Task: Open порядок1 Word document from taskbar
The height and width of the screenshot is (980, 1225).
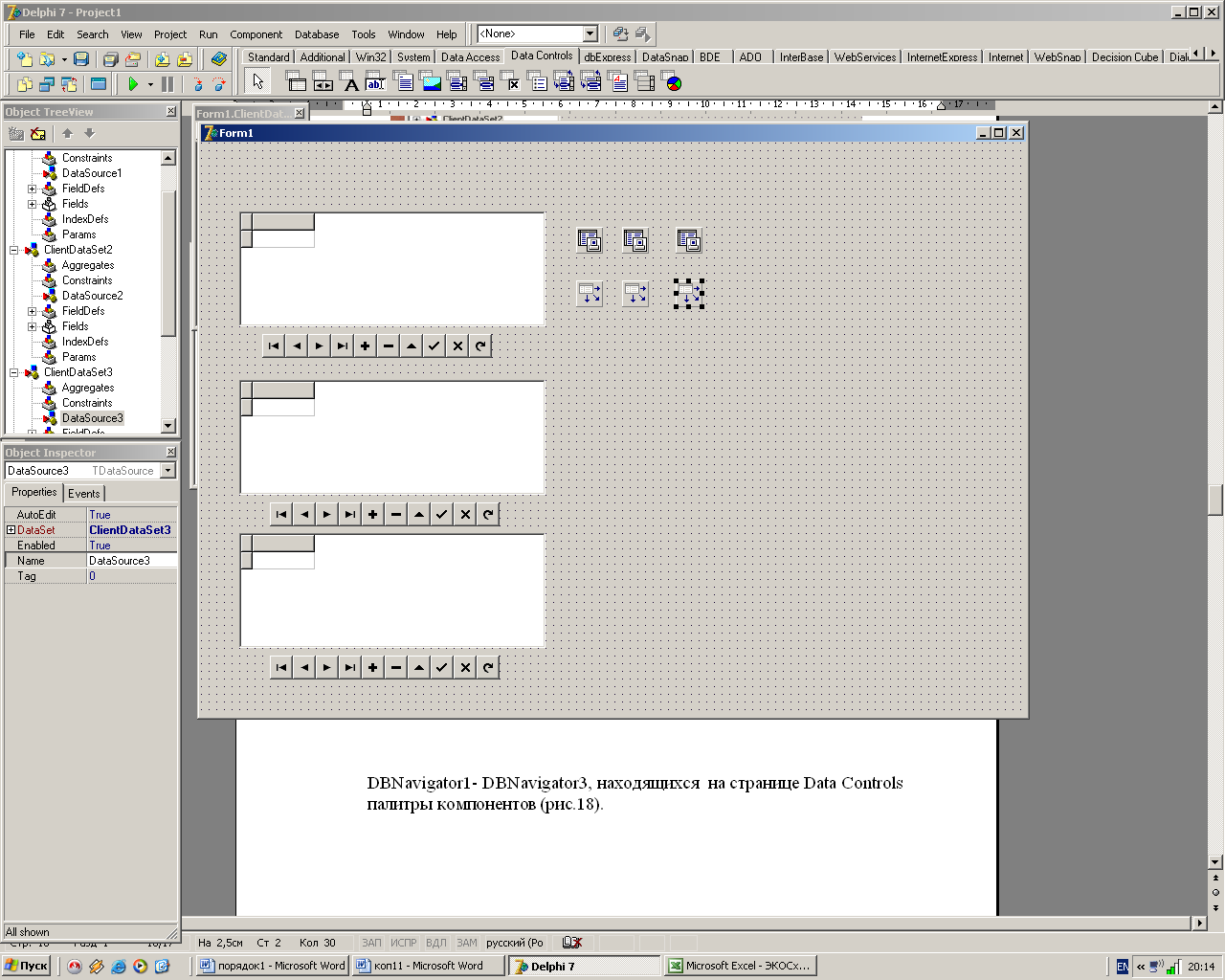Action: 273,967
